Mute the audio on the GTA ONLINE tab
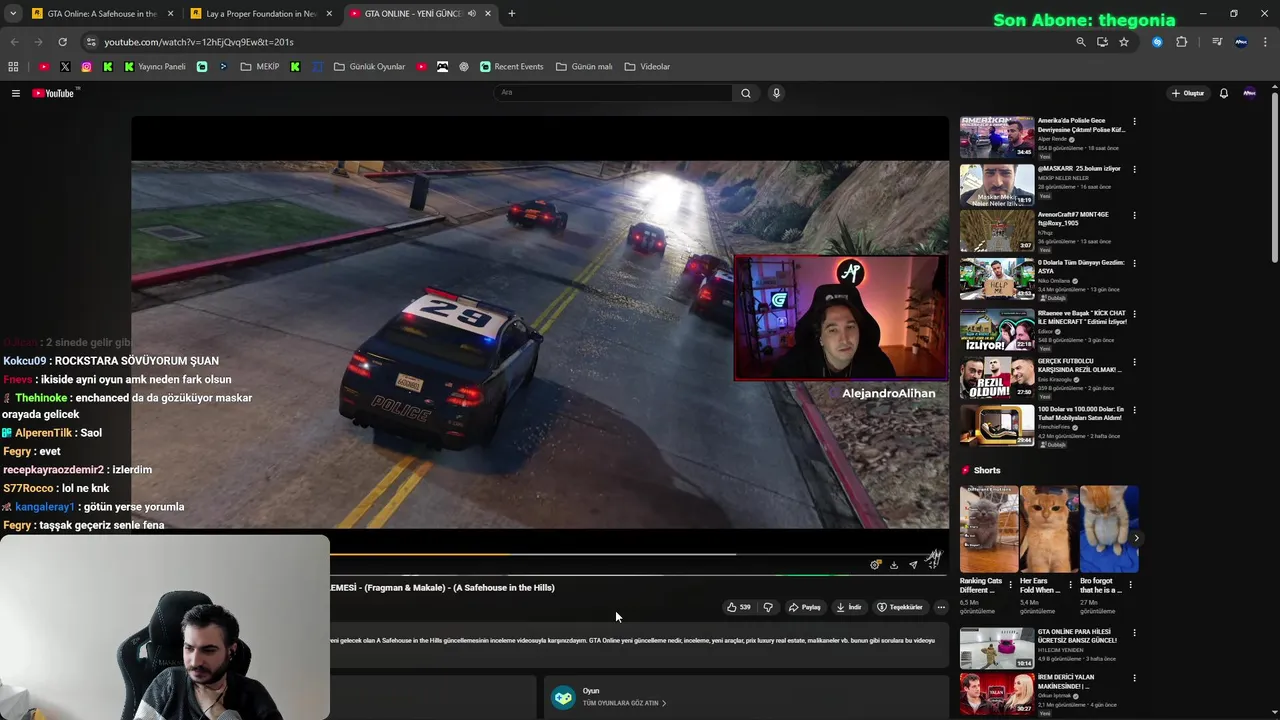 click(471, 14)
